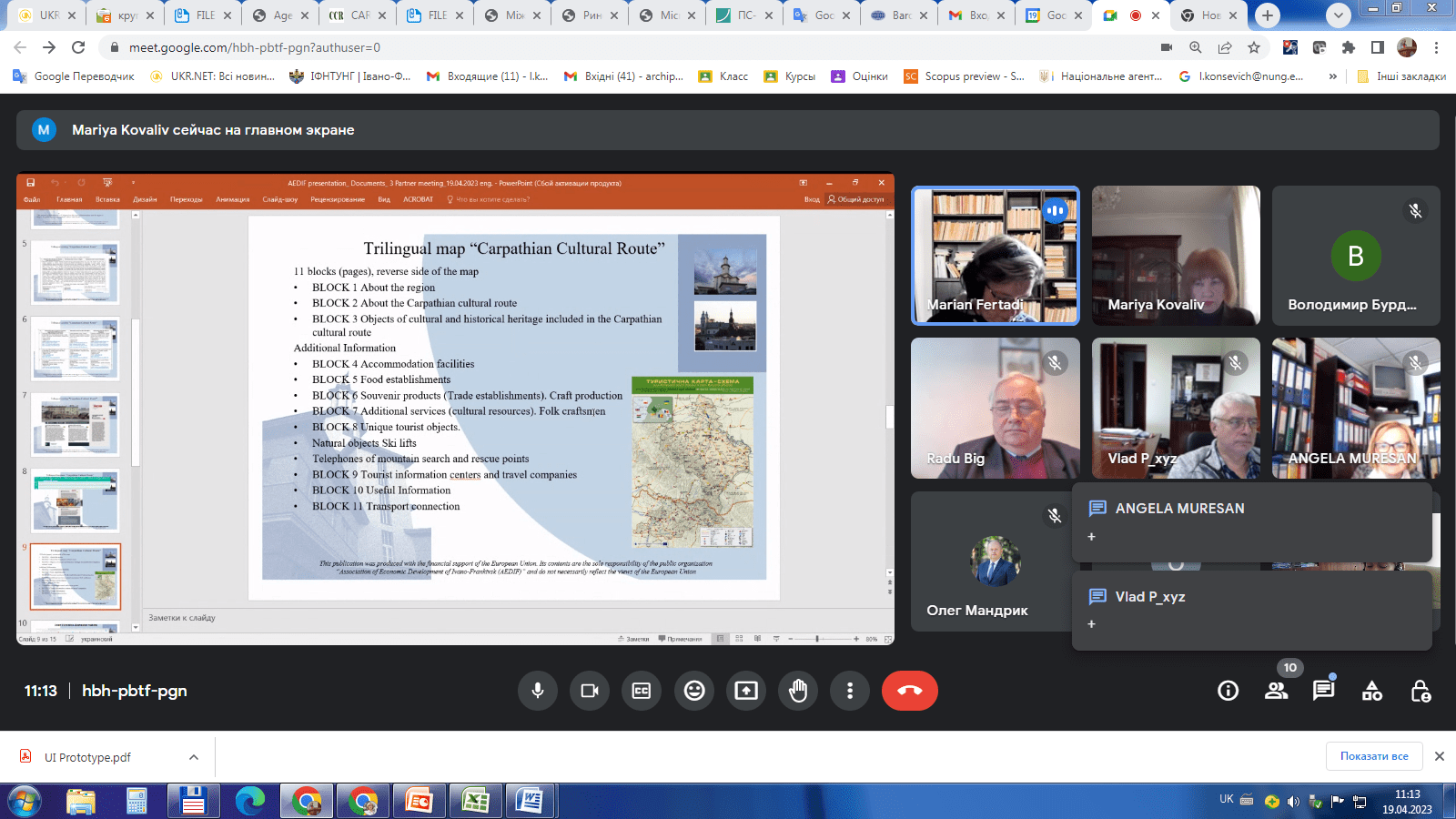The image size is (1456, 819).
Task: Open the host controls lock icon
Action: (x=1420, y=692)
